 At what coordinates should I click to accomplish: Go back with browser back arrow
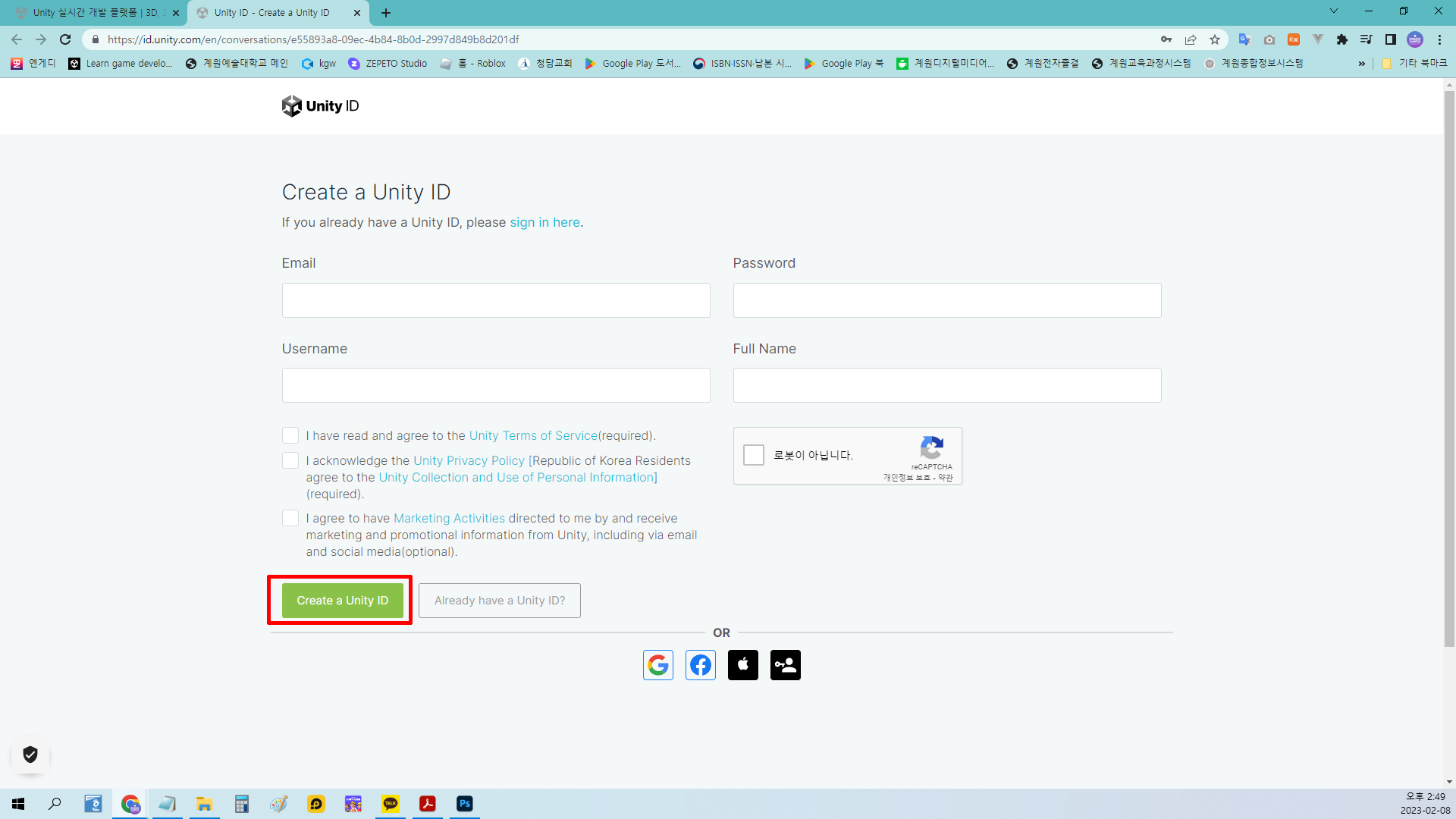tap(17, 39)
